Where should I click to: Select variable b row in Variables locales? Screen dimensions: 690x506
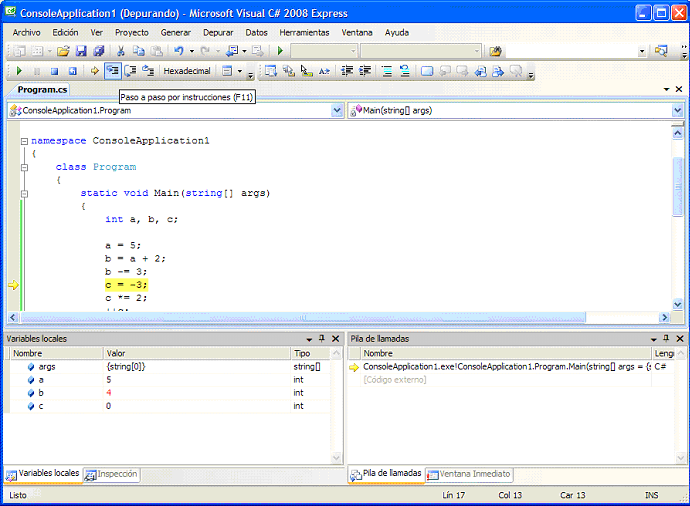[45, 393]
